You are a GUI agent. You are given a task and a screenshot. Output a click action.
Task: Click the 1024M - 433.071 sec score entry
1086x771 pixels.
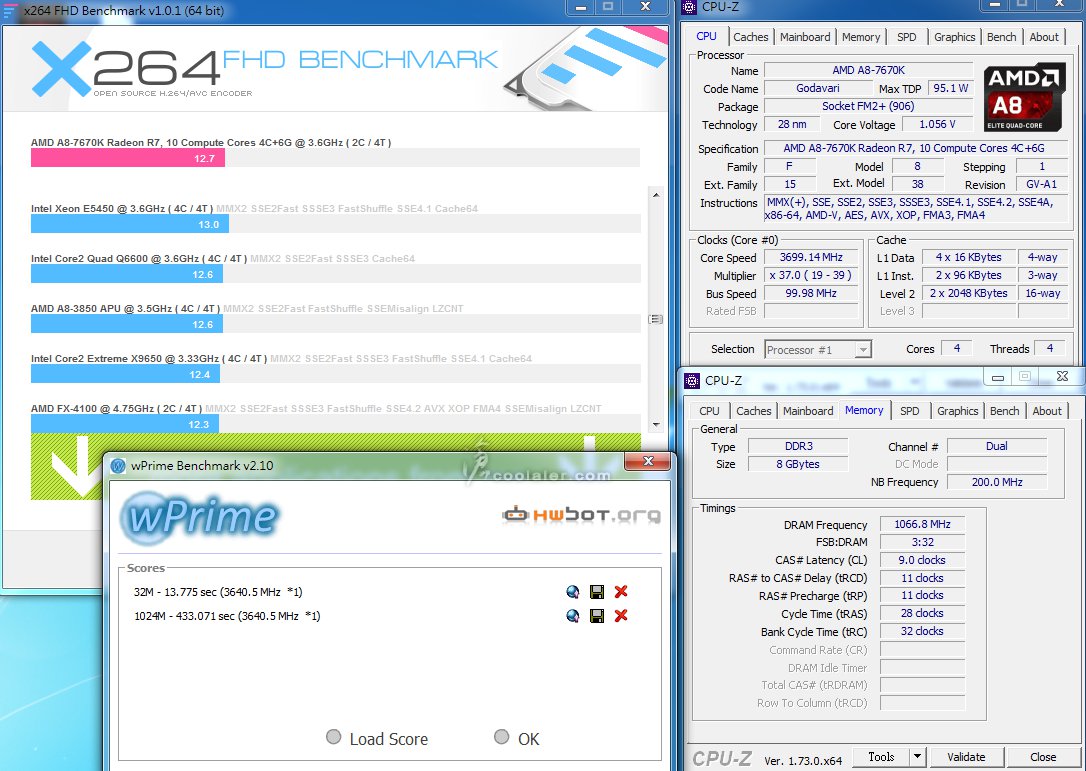(227, 616)
